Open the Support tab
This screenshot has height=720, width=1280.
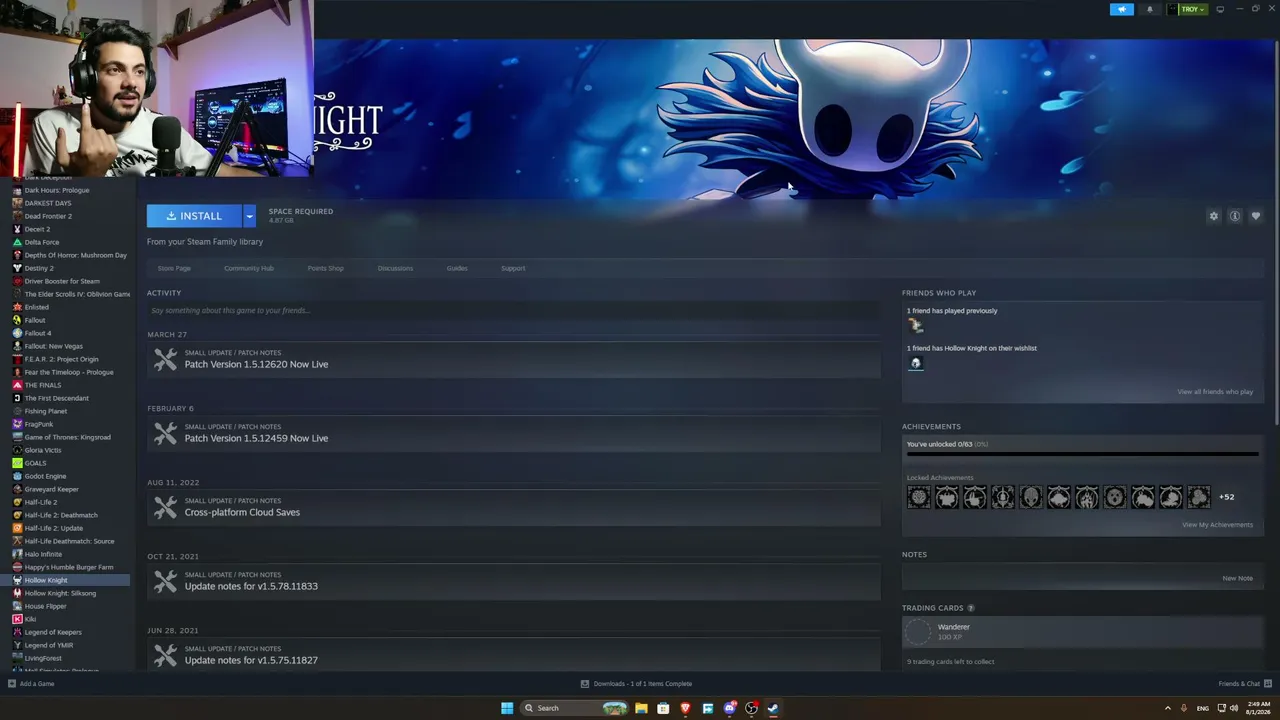(513, 268)
